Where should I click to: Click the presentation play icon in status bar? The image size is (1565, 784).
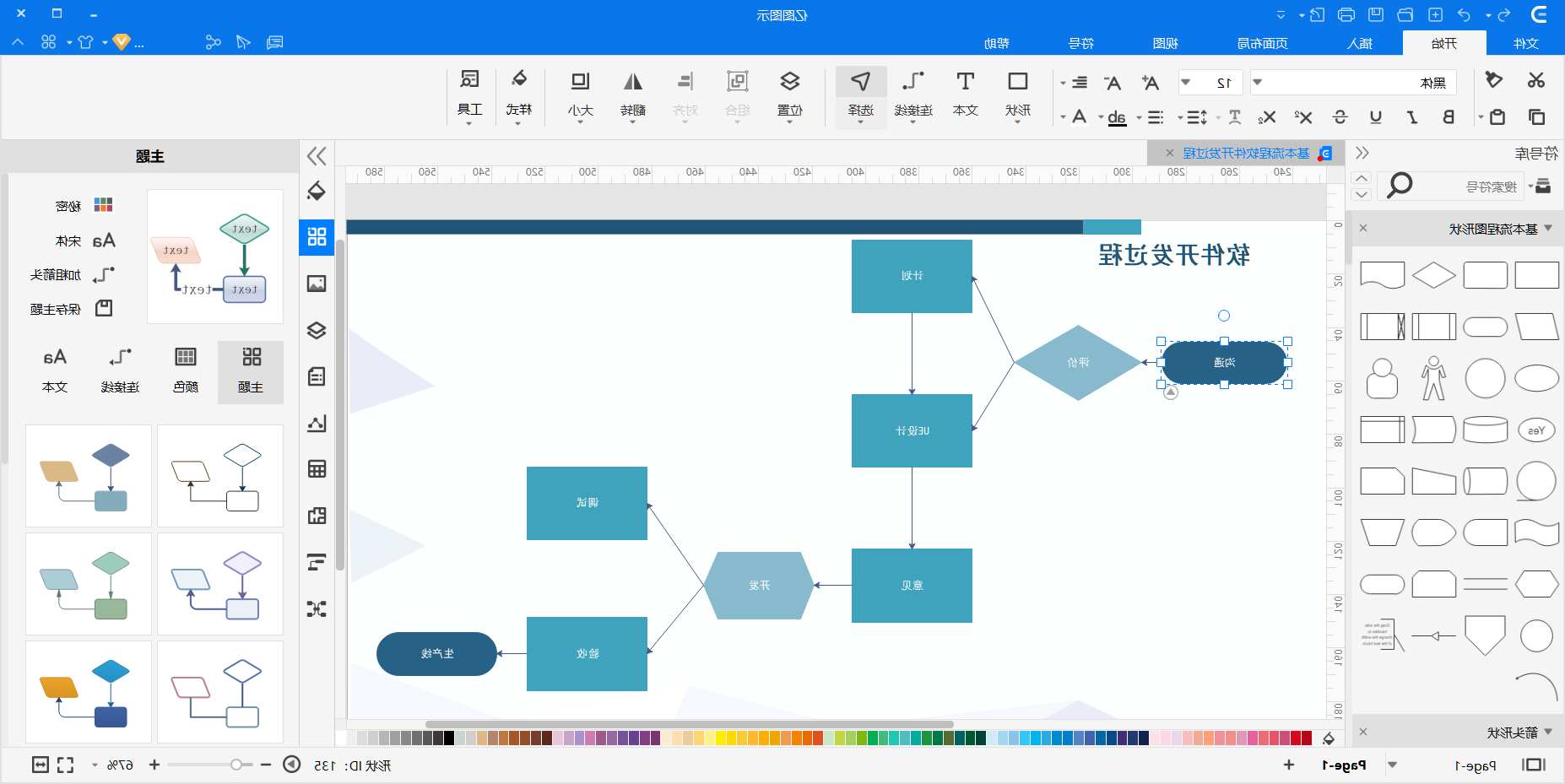click(291, 765)
